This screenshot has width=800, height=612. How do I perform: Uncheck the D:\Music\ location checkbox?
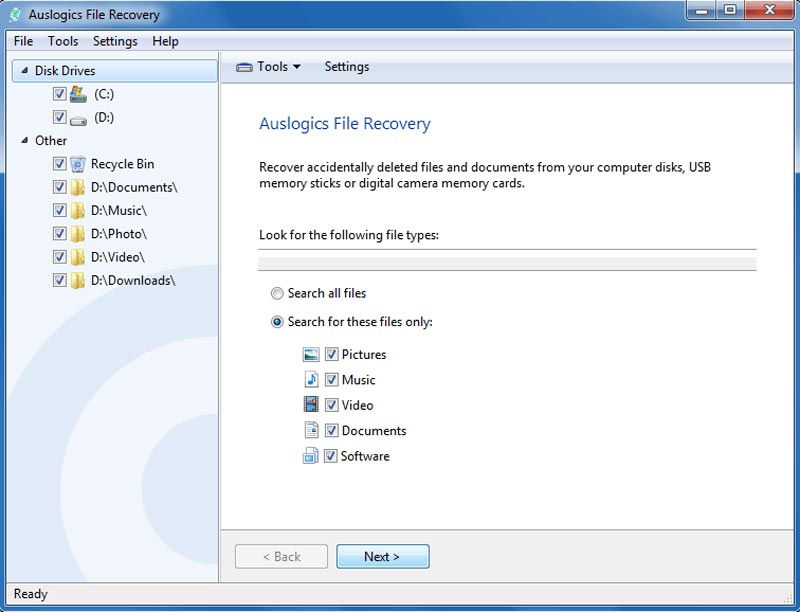point(60,210)
